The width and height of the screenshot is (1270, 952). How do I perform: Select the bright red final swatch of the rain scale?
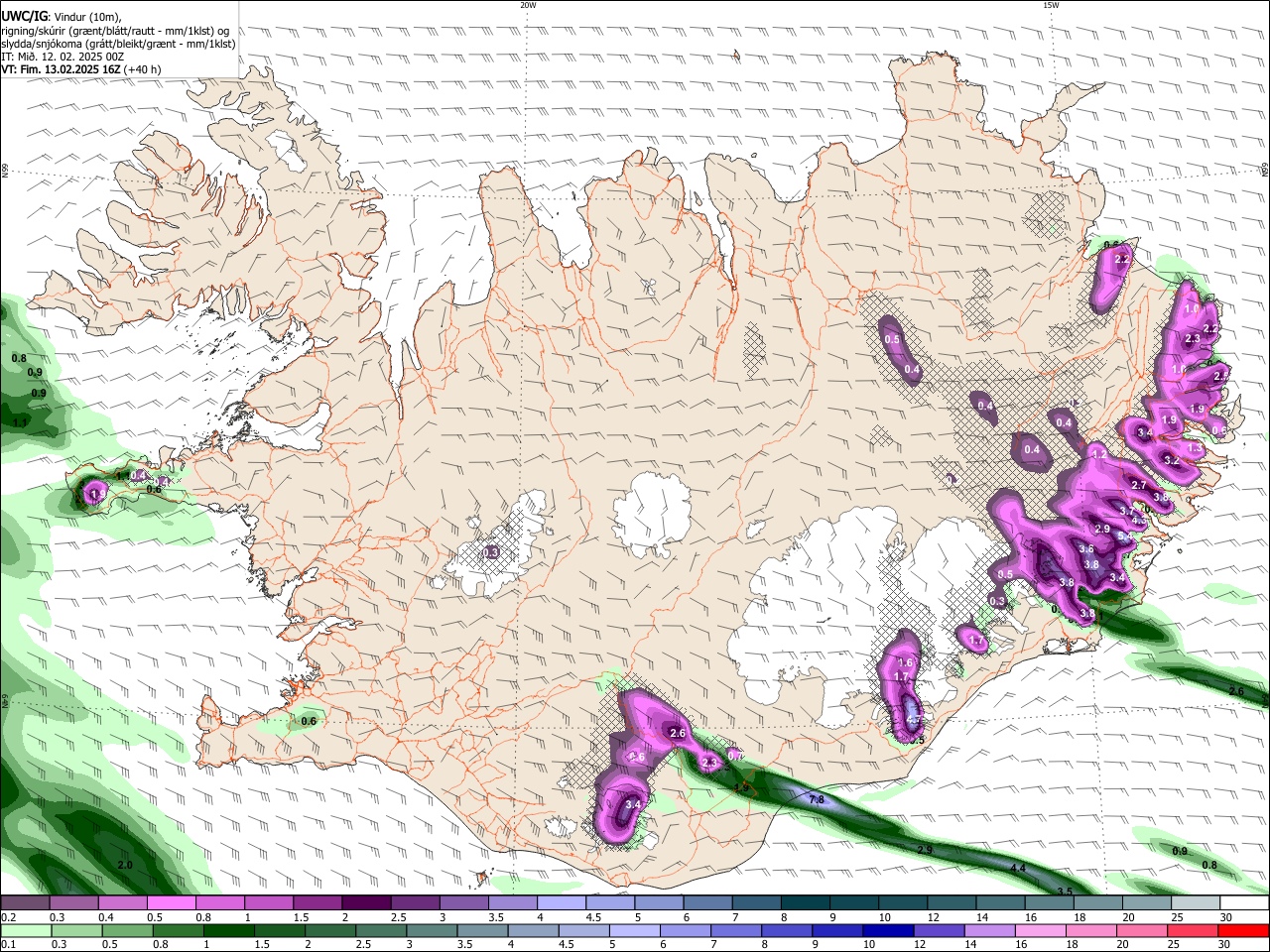(x=1243, y=930)
